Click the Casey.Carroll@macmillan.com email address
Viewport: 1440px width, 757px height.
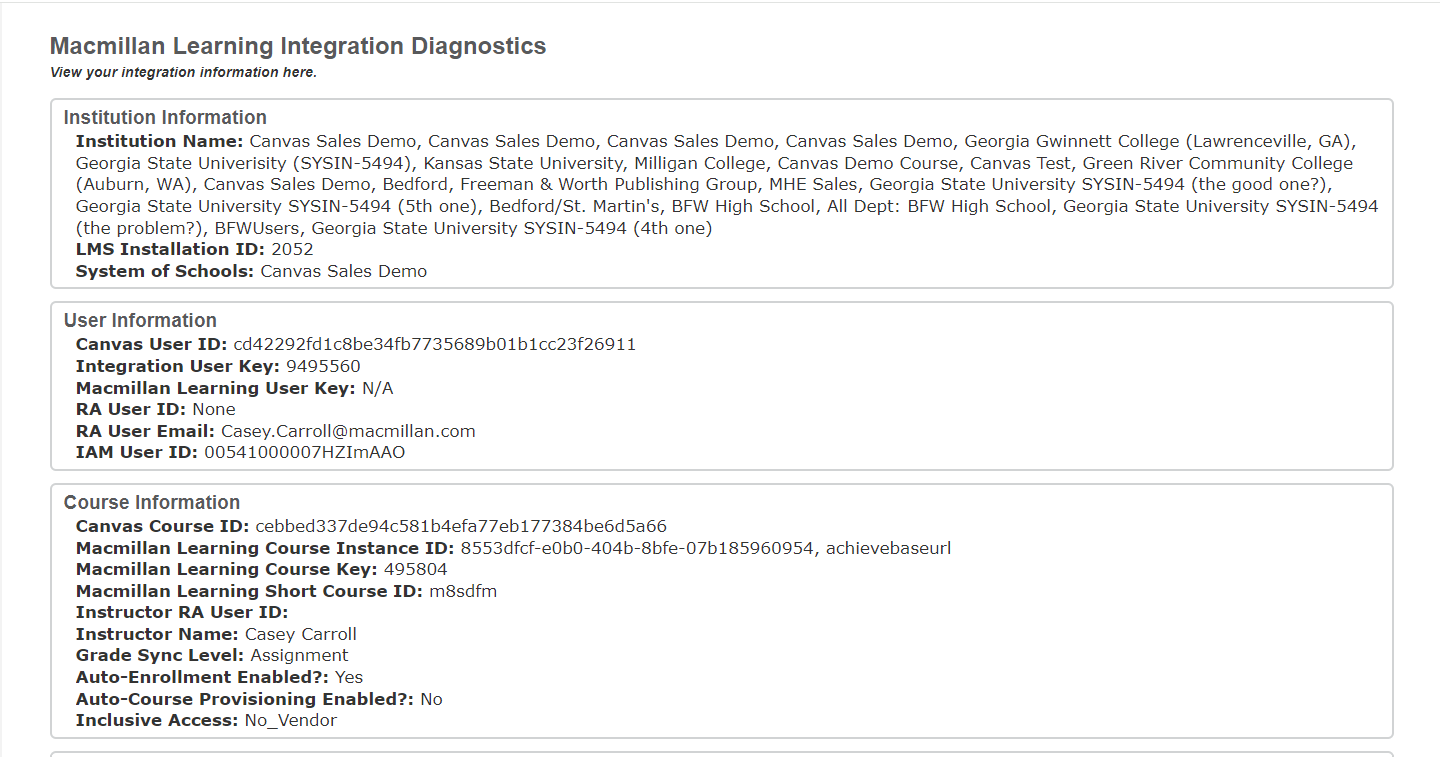pos(348,431)
